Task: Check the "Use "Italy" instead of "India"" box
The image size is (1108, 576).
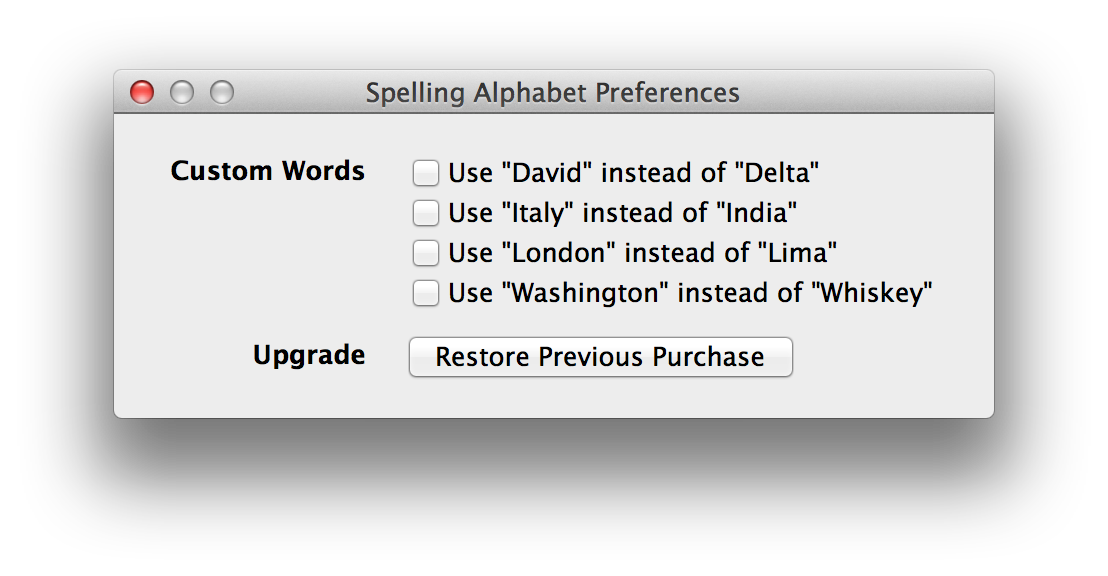Action: (424, 212)
